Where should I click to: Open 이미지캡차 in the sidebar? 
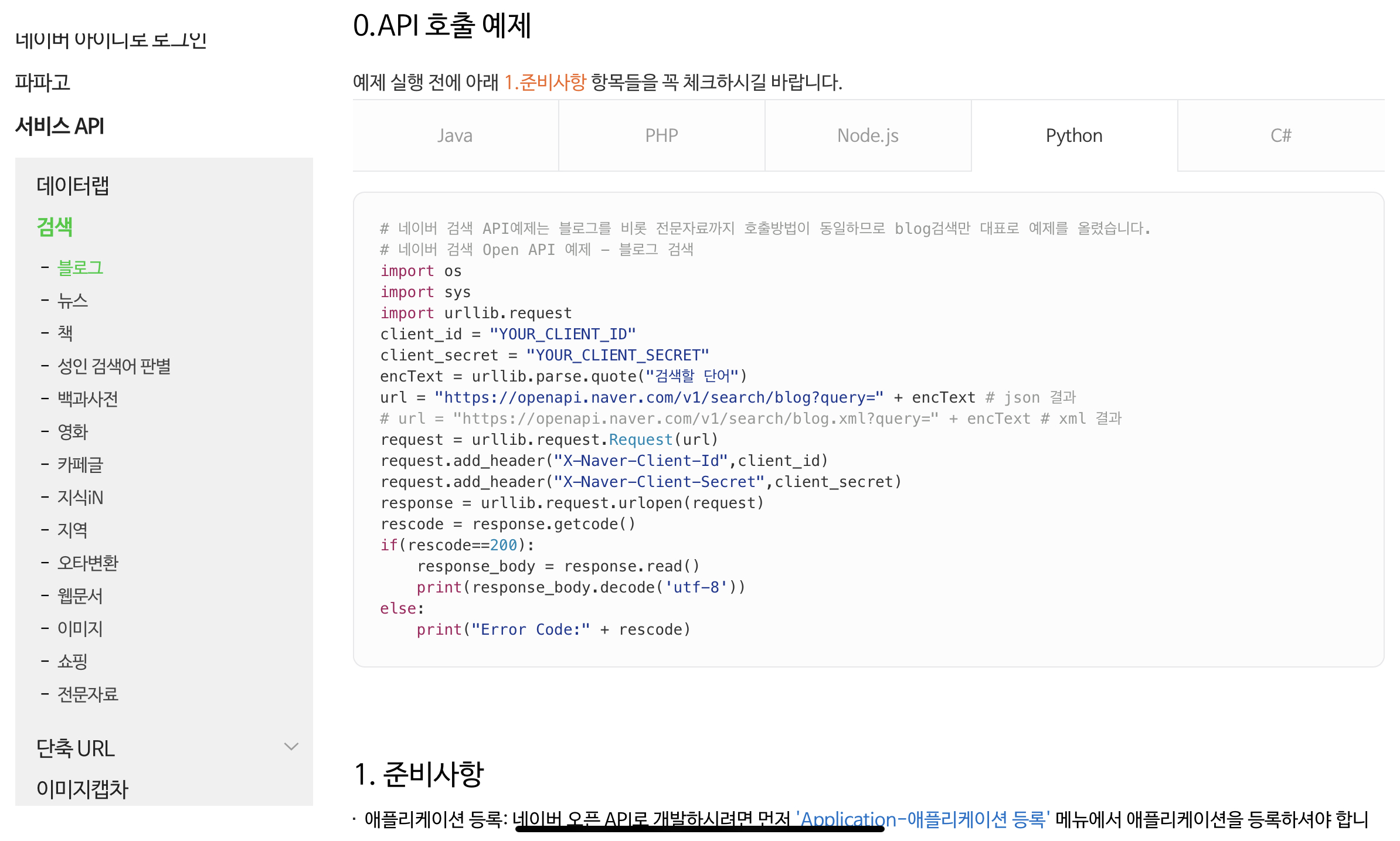(x=82, y=789)
